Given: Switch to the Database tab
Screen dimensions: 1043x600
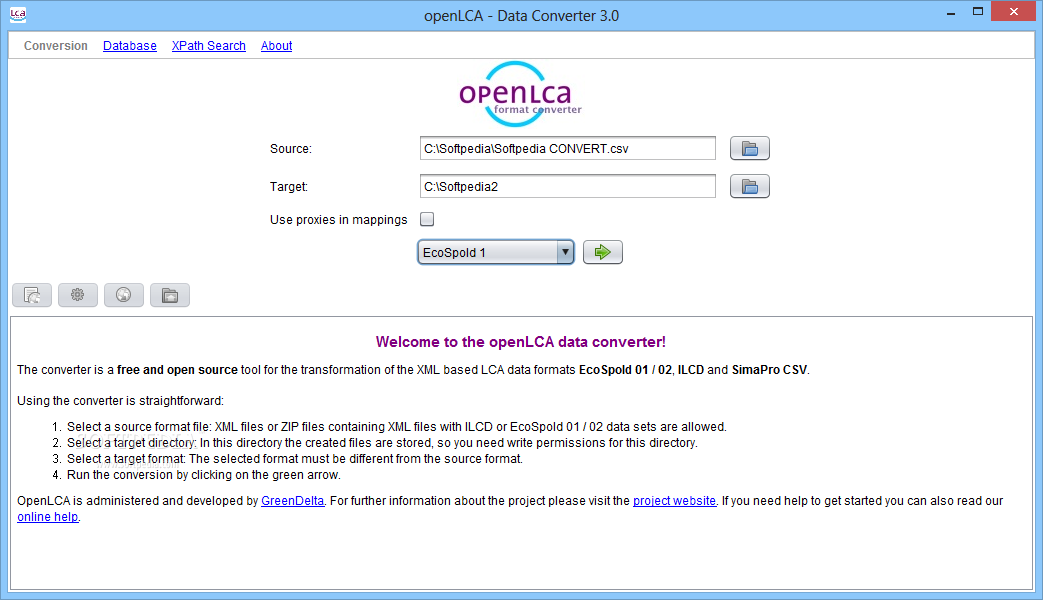Looking at the screenshot, I should coord(130,46).
